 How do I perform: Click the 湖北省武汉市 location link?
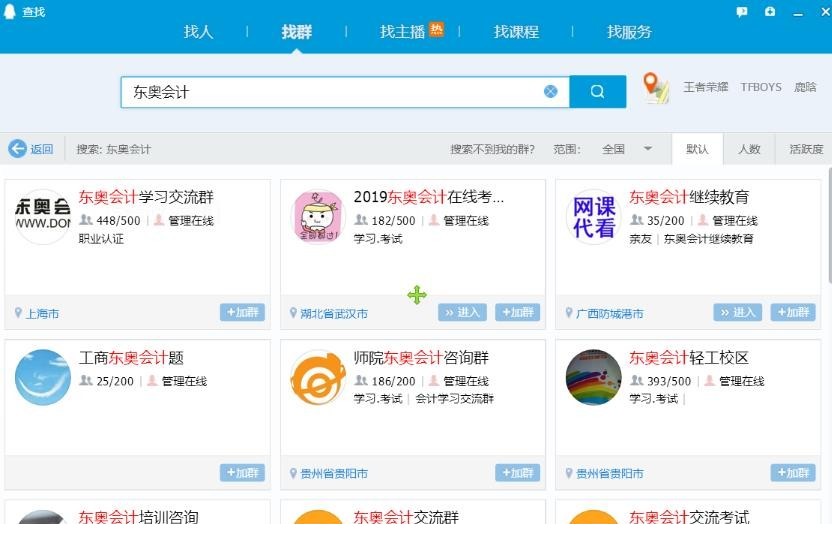click(334, 314)
